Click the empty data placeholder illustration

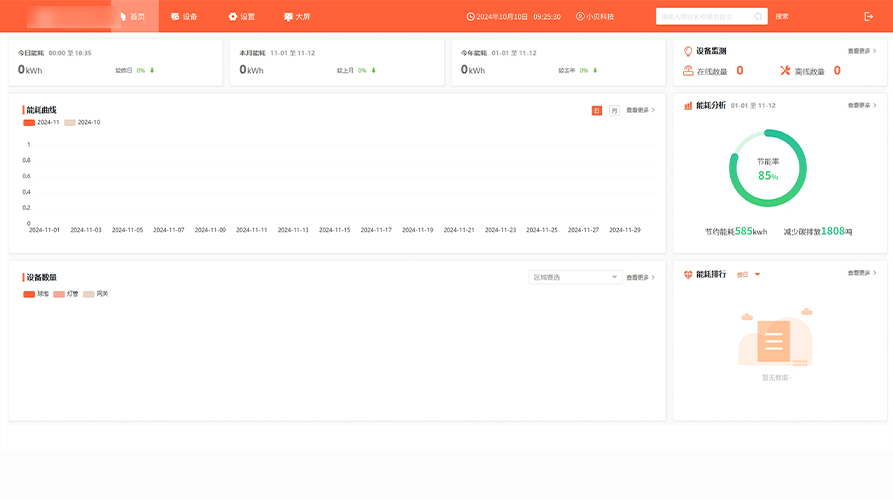775,337
